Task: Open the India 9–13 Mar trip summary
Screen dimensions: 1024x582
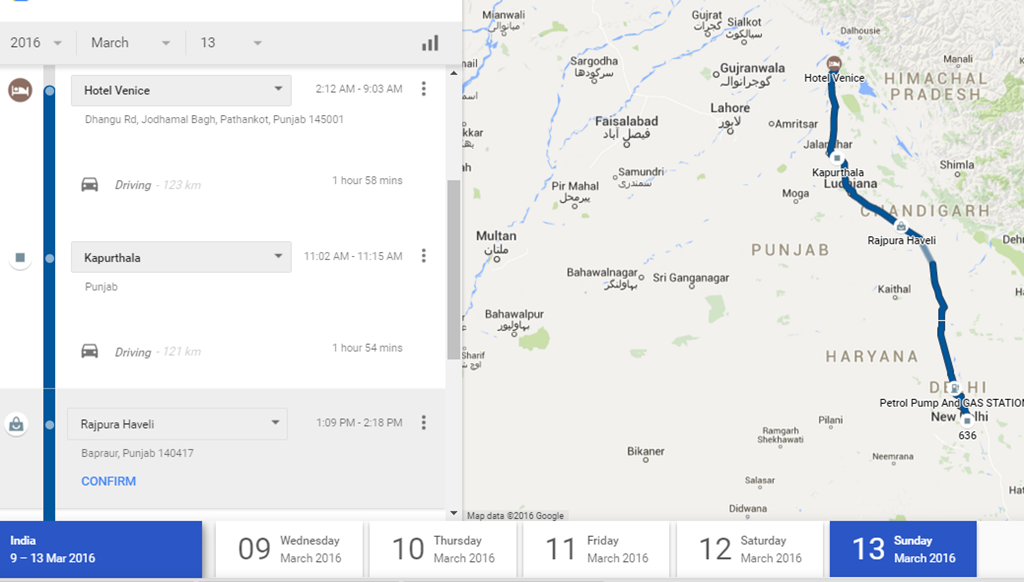Action: (x=100, y=549)
